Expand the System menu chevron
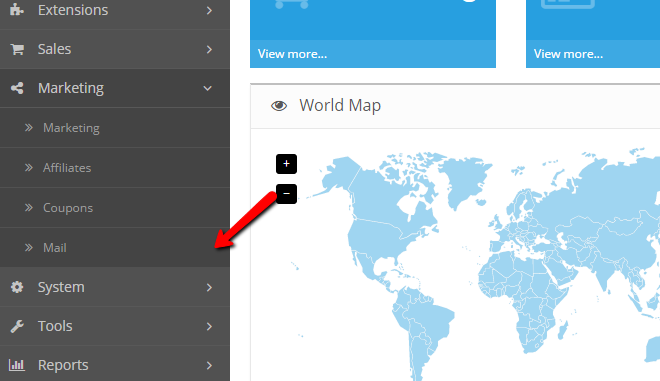The width and height of the screenshot is (660, 381). point(209,287)
